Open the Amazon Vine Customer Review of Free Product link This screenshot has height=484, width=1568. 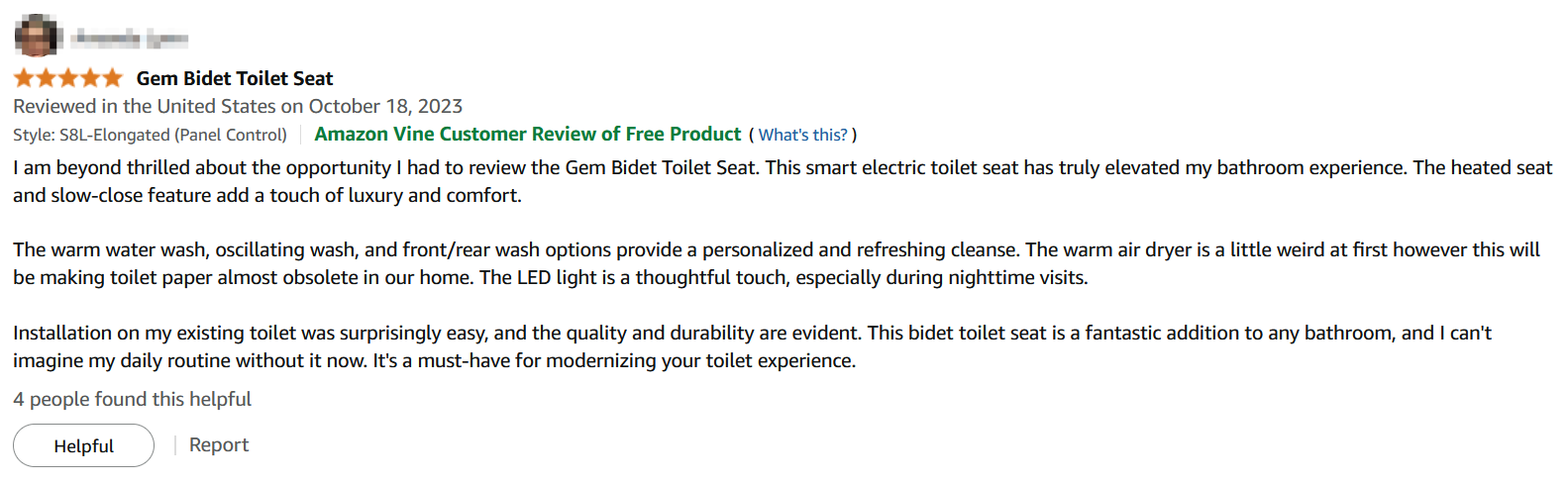tap(528, 134)
